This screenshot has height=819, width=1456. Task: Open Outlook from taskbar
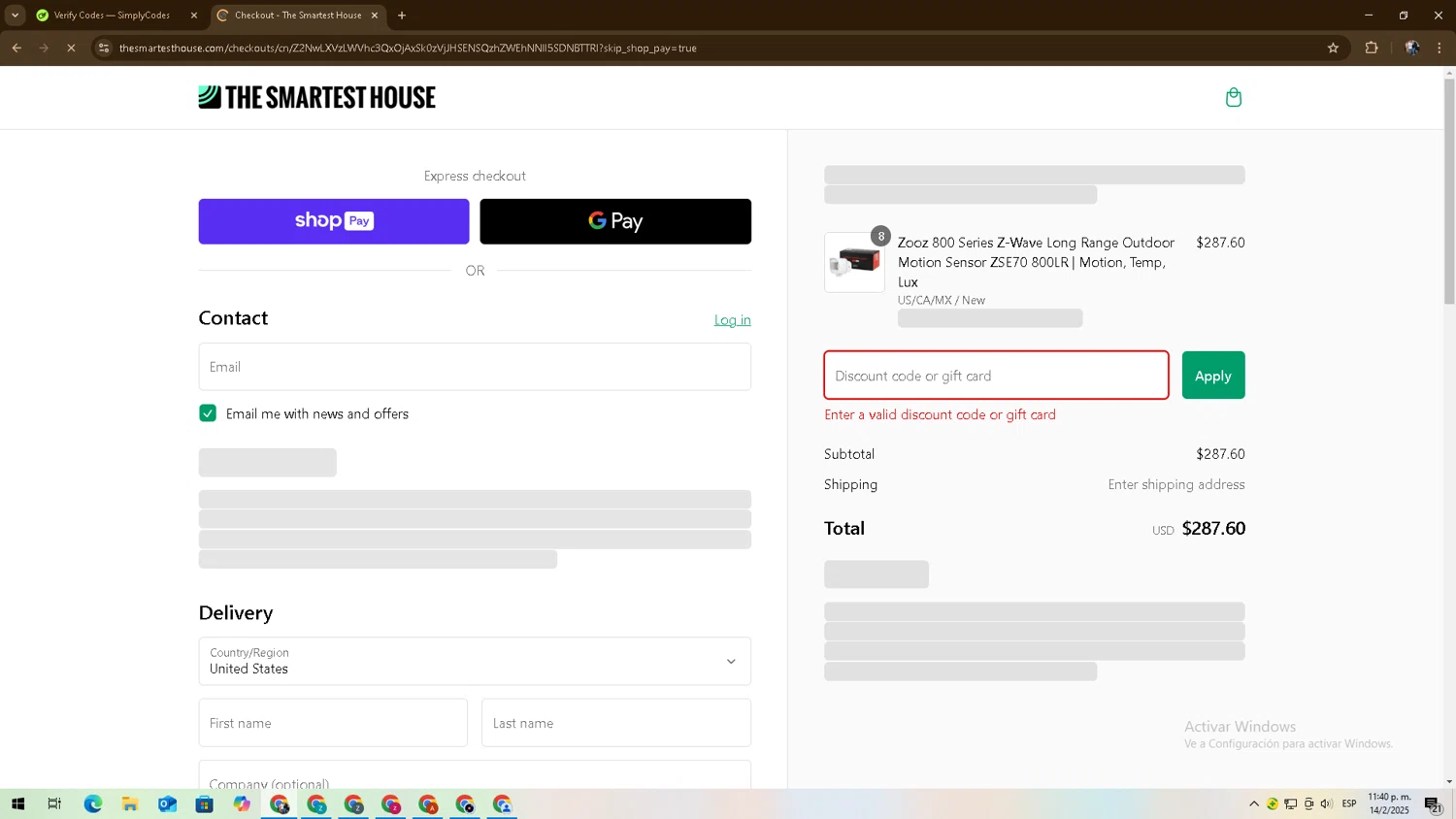(167, 803)
